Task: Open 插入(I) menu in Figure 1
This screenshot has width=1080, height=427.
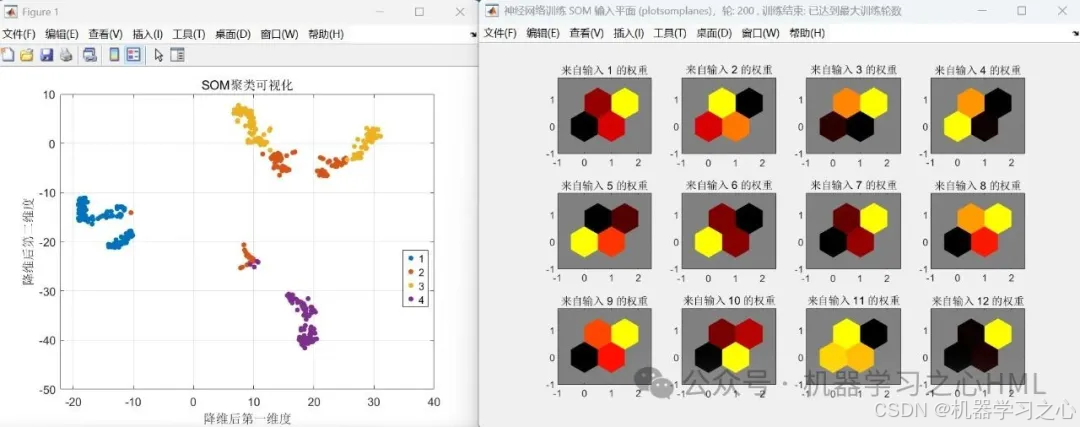Action: point(147,34)
